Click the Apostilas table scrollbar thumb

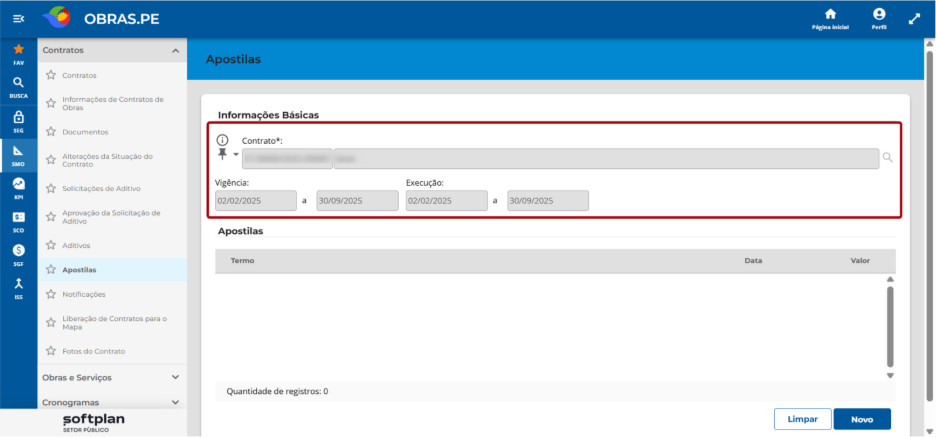click(x=890, y=326)
